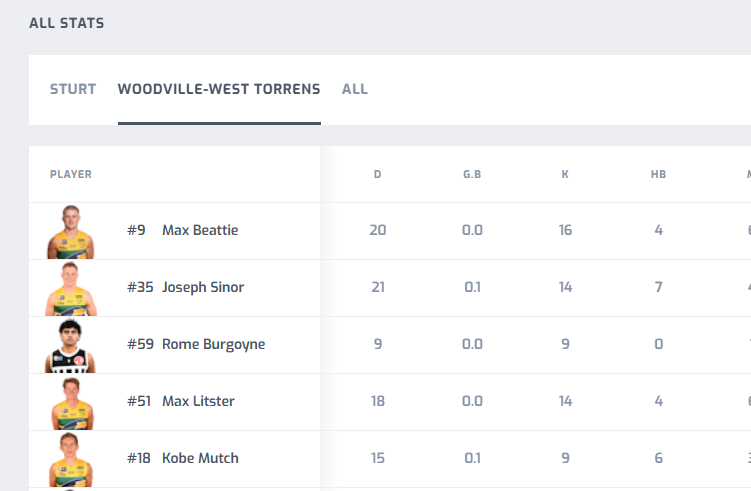Screen dimensions: 751x491
Task: Sort table by the HB column header
Action: coord(659,174)
